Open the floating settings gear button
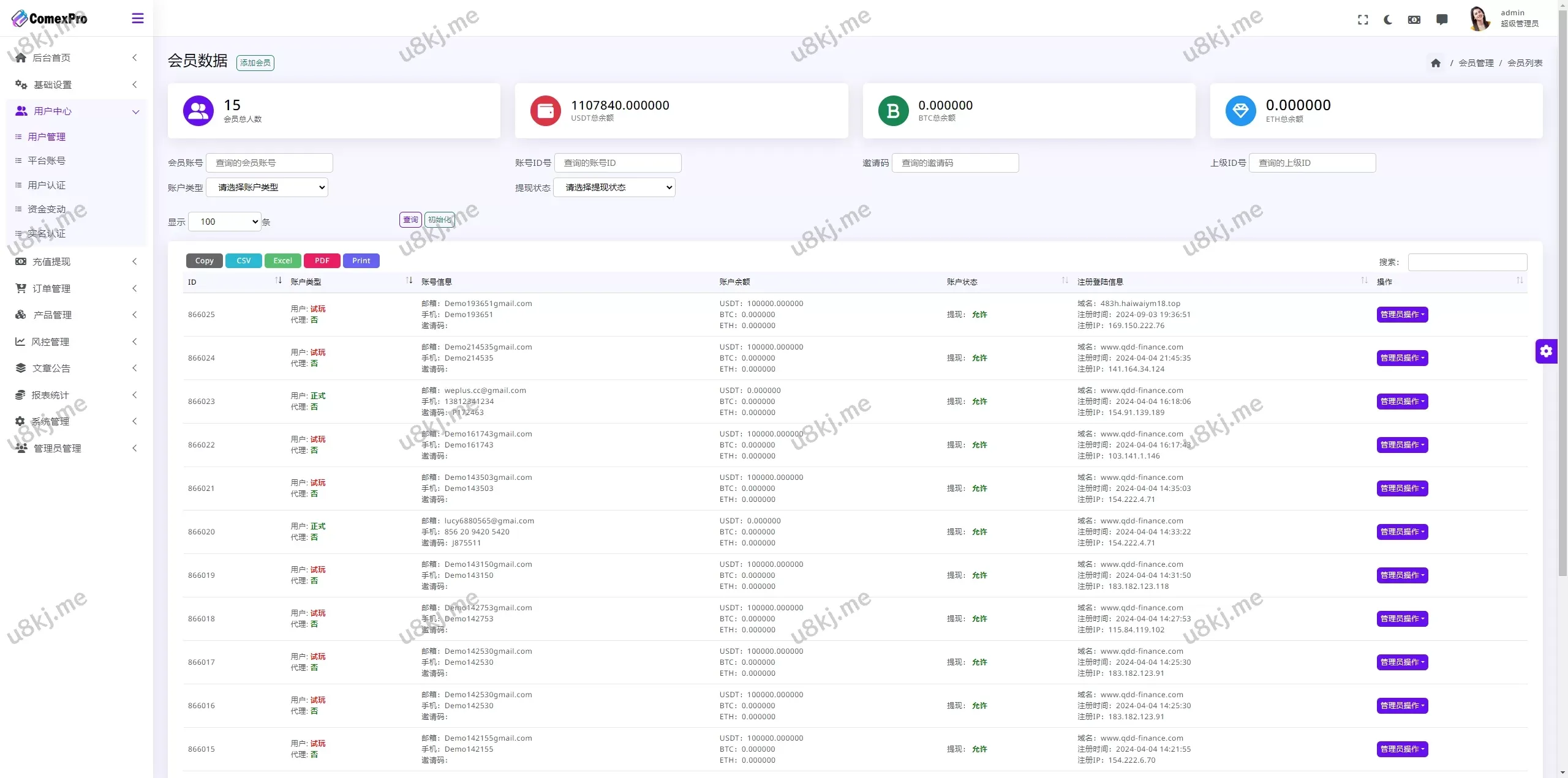 [x=1546, y=351]
